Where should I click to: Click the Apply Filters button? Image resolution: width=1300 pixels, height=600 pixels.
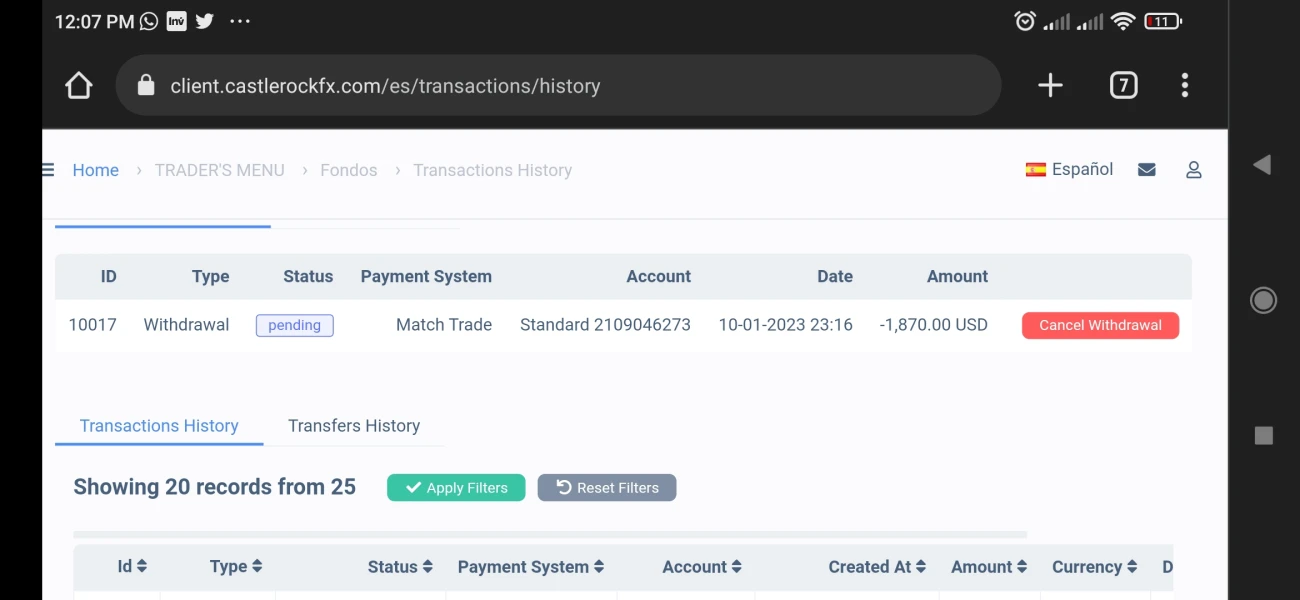pyautogui.click(x=456, y=488)
